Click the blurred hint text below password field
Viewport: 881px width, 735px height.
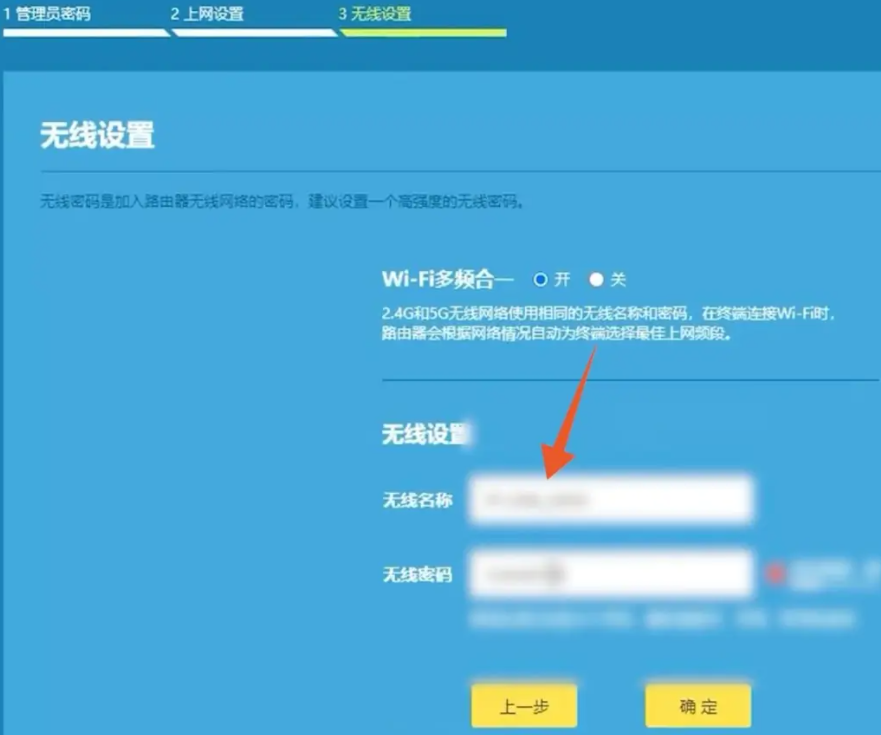(660, 620)
